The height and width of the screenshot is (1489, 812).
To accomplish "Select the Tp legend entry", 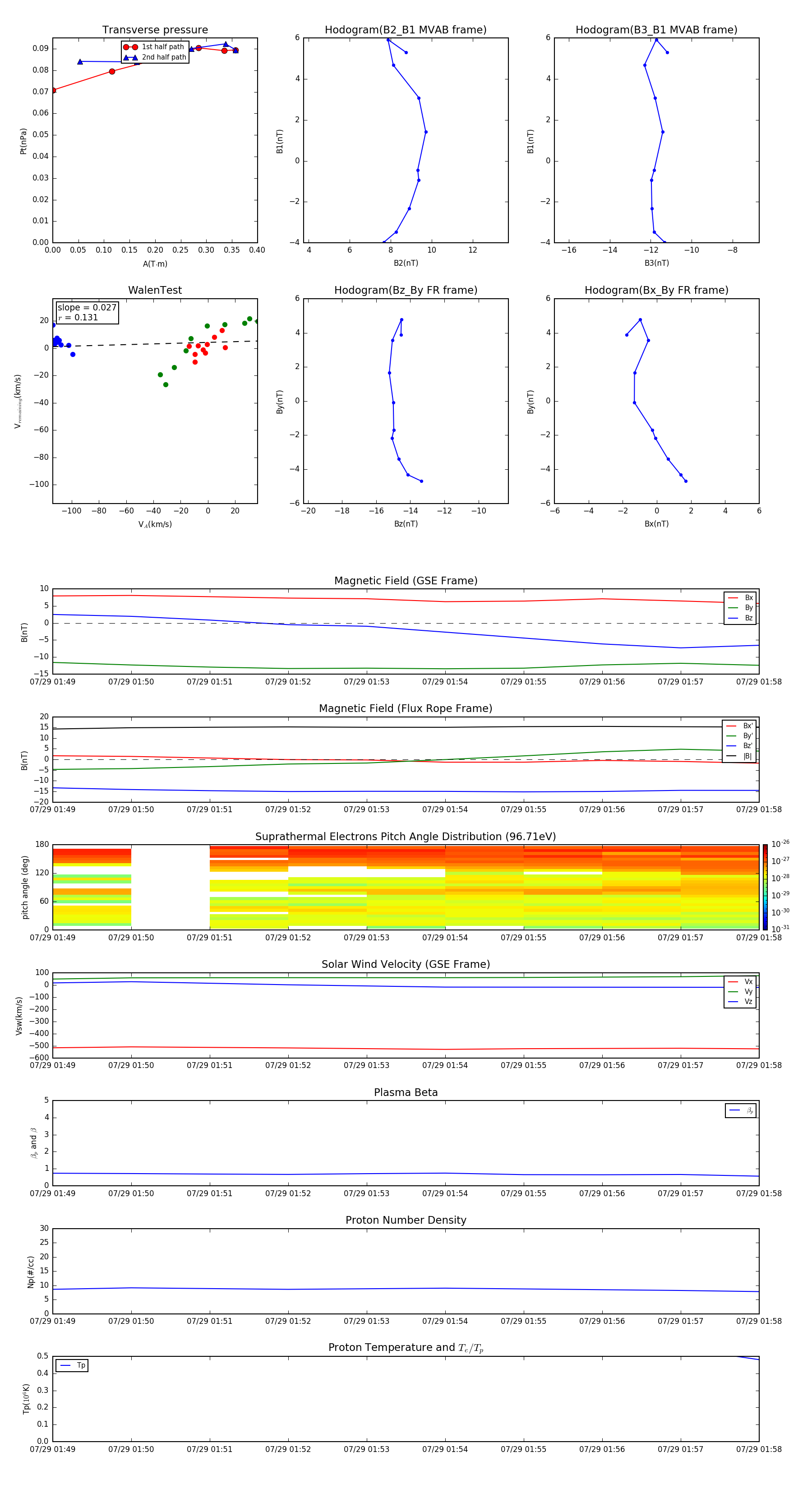I will (x=72, y=1365).
